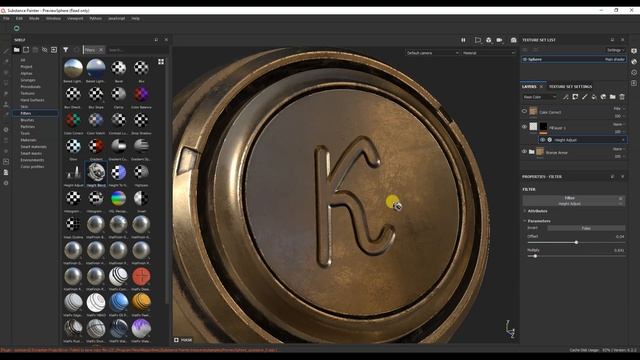Click the third icon in right dock
This screenshot has width=640, height=360.
[634, 72]
